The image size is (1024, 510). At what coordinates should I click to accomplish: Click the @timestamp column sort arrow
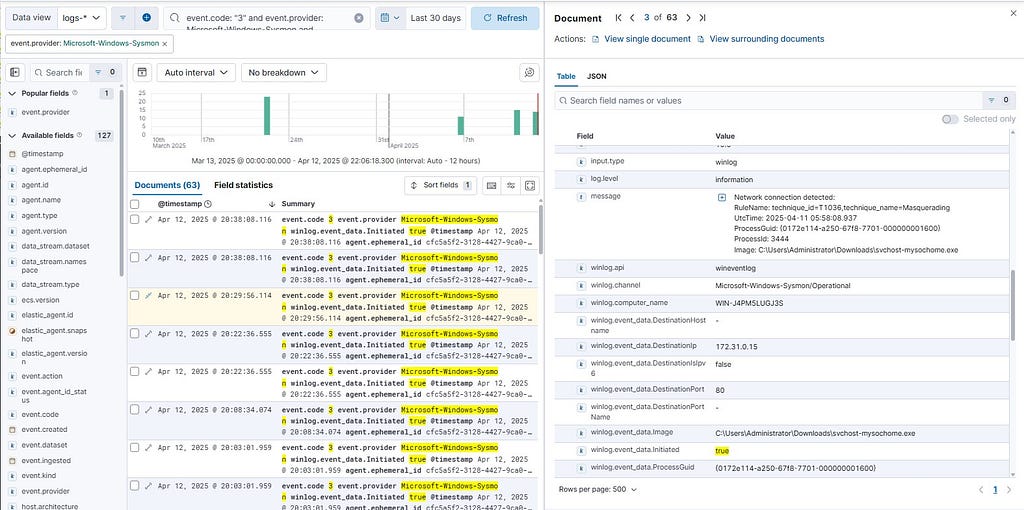pos(272,204)
